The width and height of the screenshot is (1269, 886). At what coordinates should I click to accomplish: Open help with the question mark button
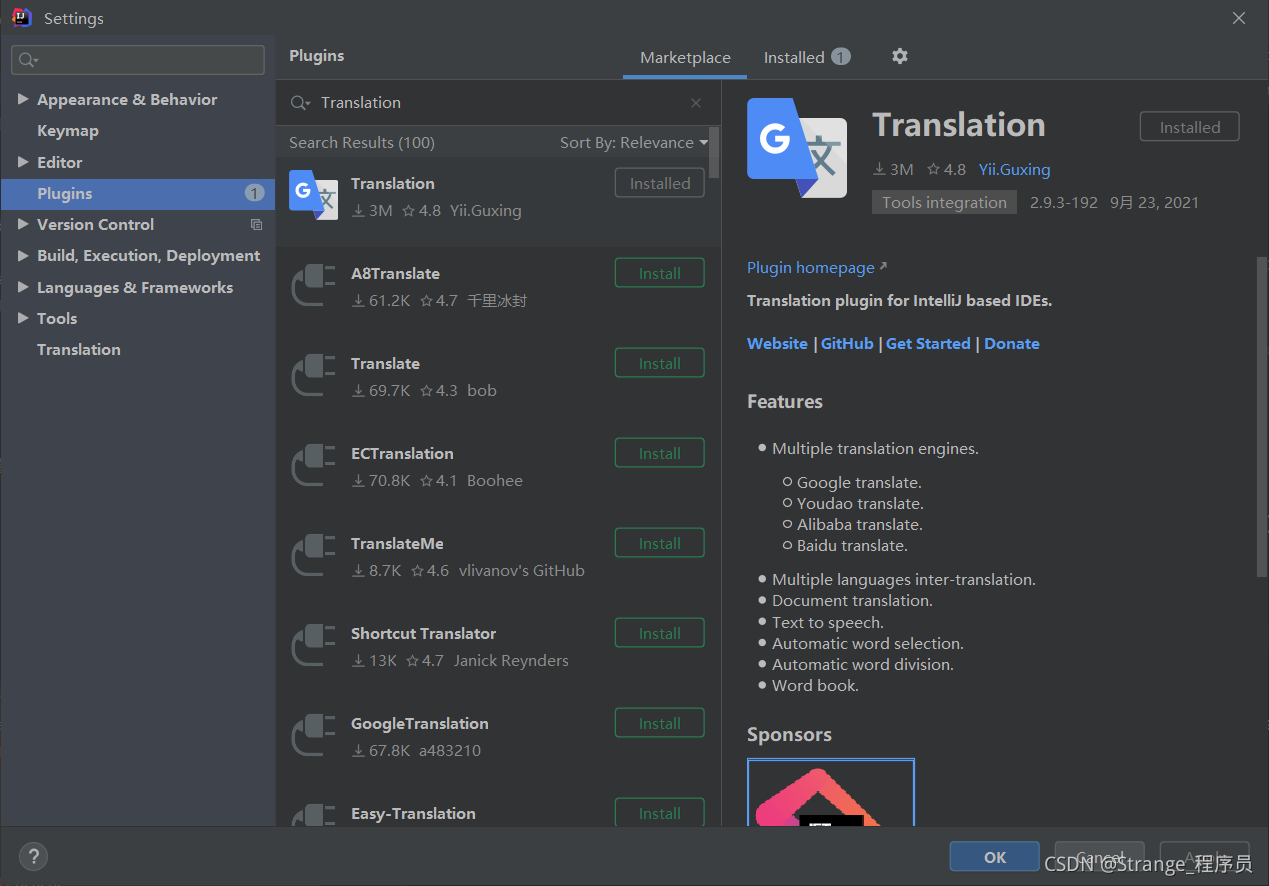(34, 857)
